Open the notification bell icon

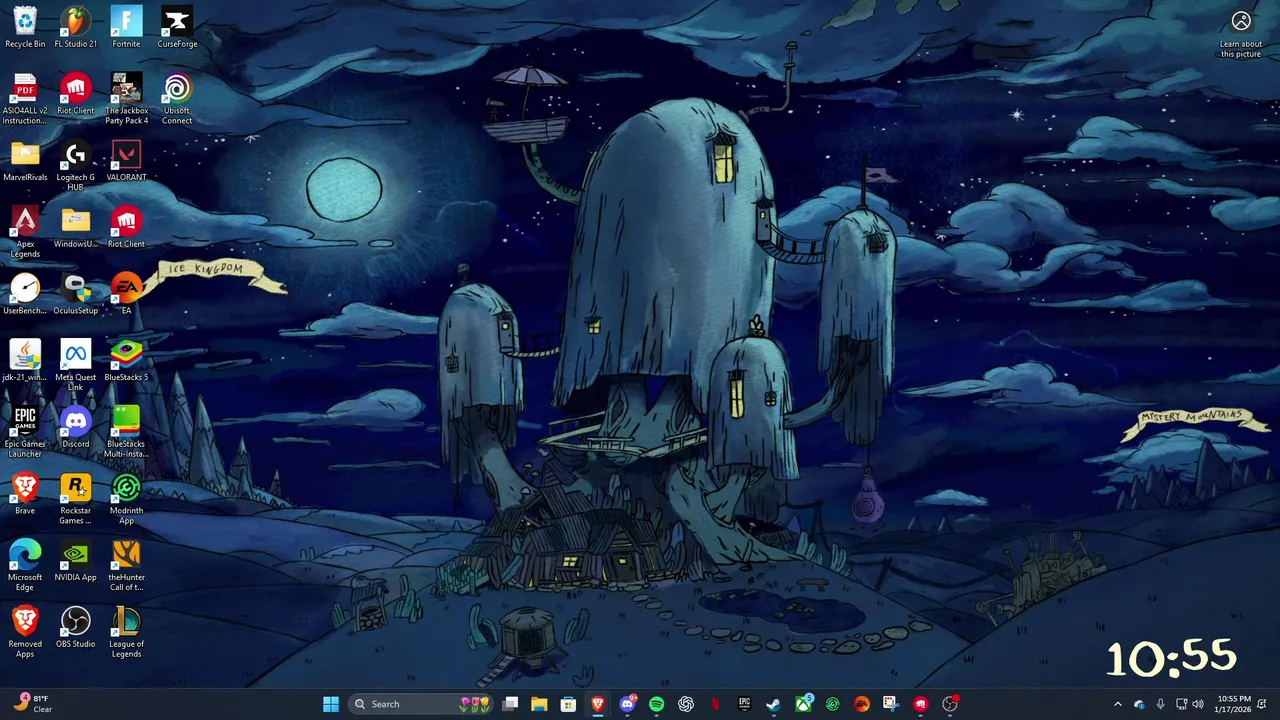[x=1262, y=704]
